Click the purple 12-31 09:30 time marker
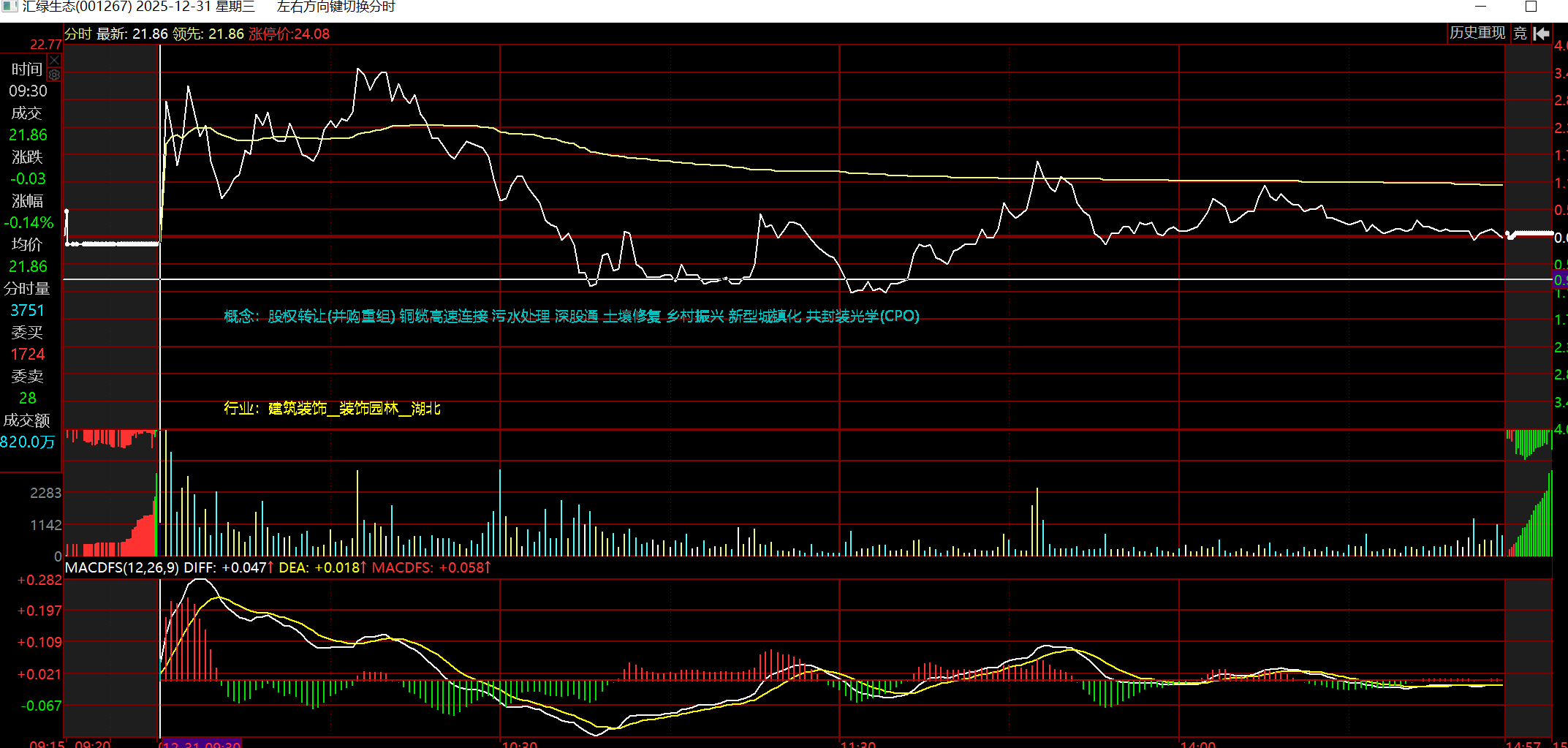1568x748 pixels. pyautogui.click(x=200, y=744)
